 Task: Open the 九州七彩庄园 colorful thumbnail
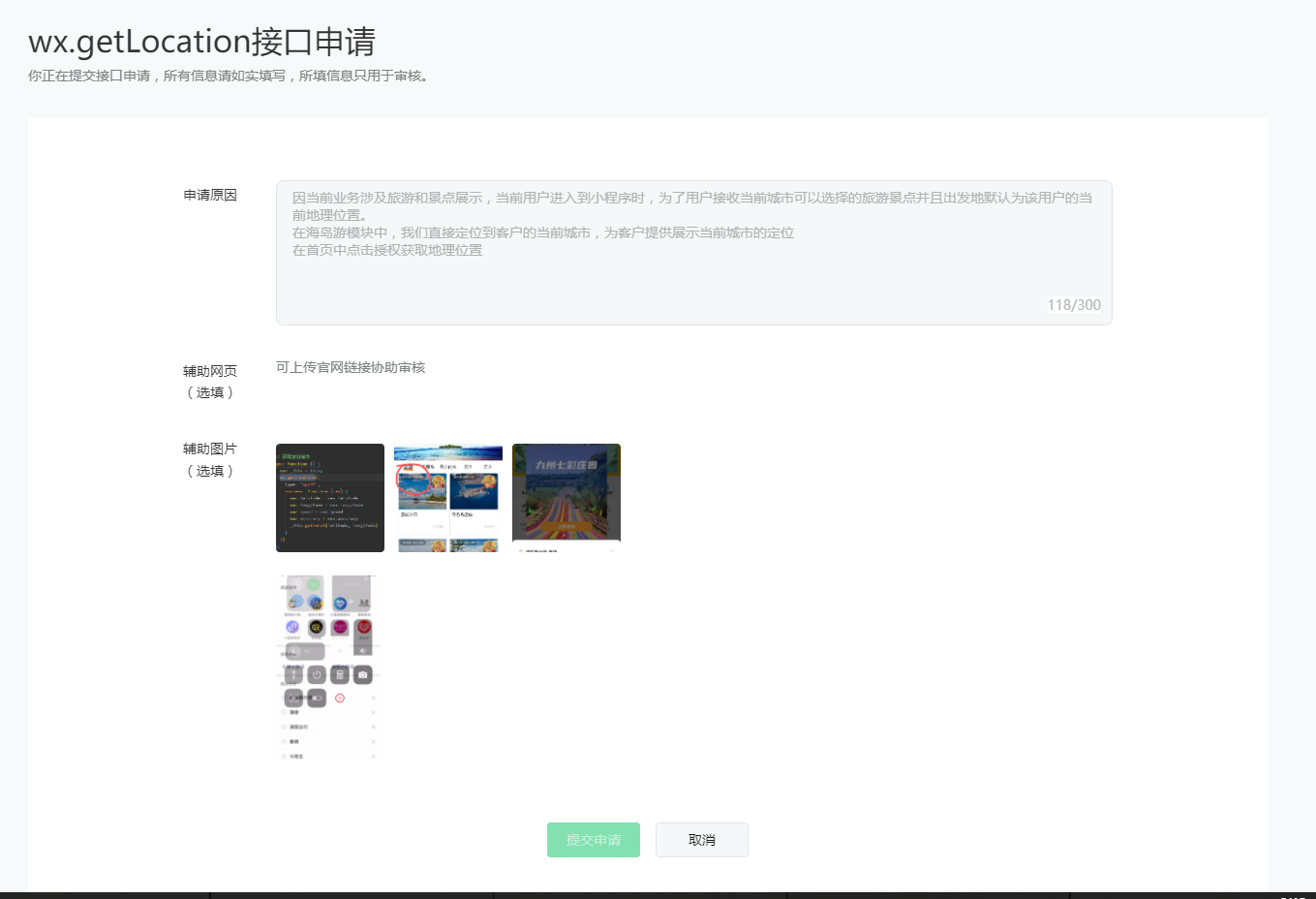click(x=566, y=498)
